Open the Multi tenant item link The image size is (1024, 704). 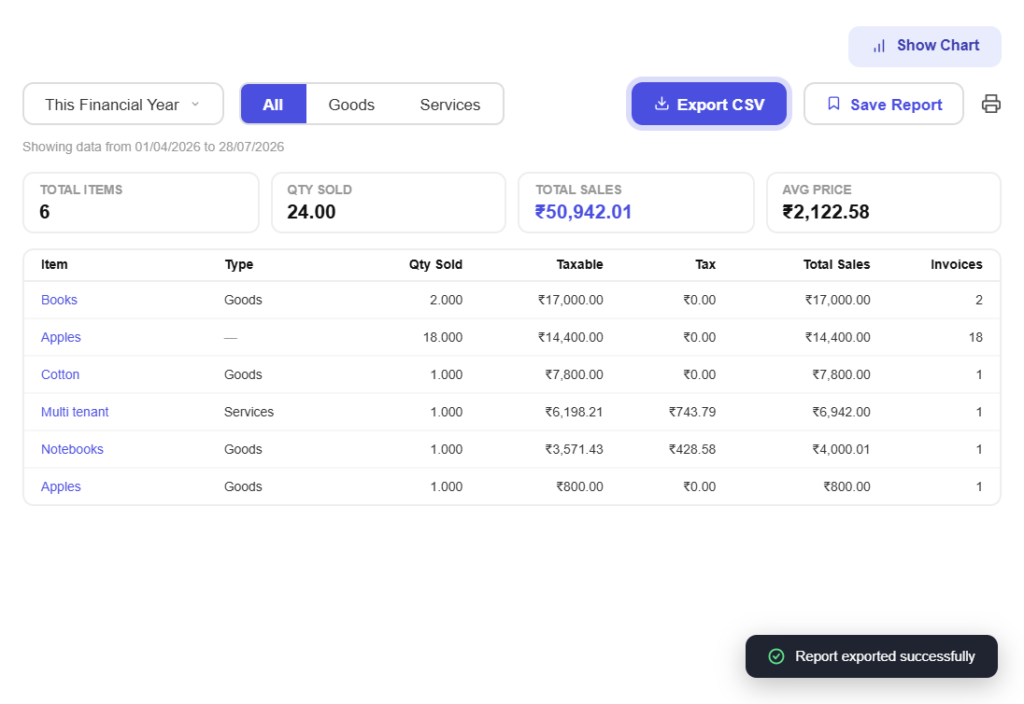click(74, 412)
